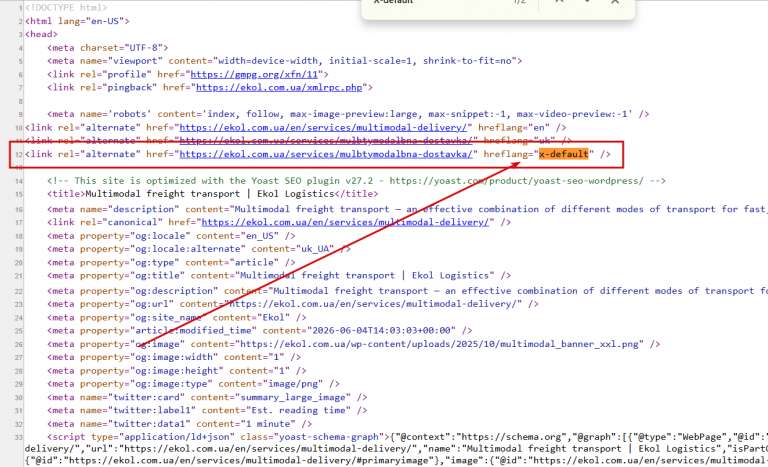Image resolution: width=768 pixels, height=467 pixels.
Task: Click line number 26 in the gutter
Action: 19,345
